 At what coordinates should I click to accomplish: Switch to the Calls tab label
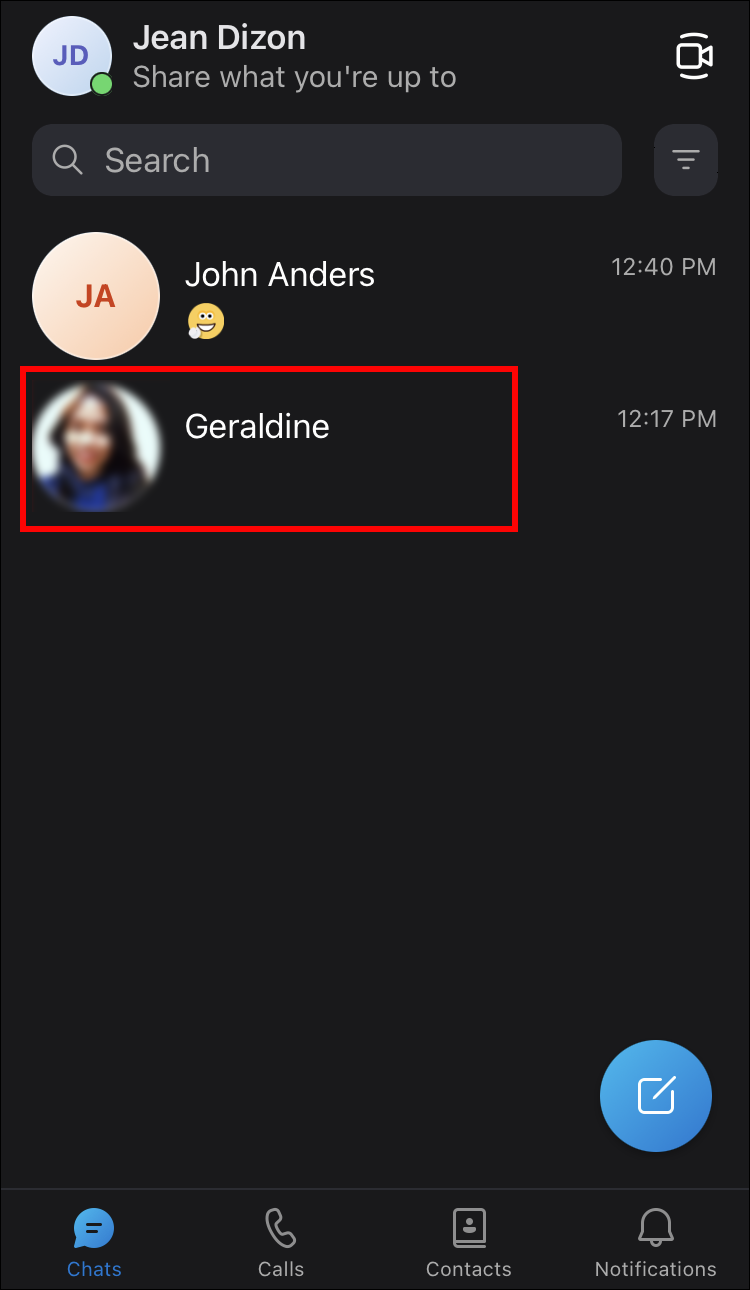click(x=281, y=1269)
